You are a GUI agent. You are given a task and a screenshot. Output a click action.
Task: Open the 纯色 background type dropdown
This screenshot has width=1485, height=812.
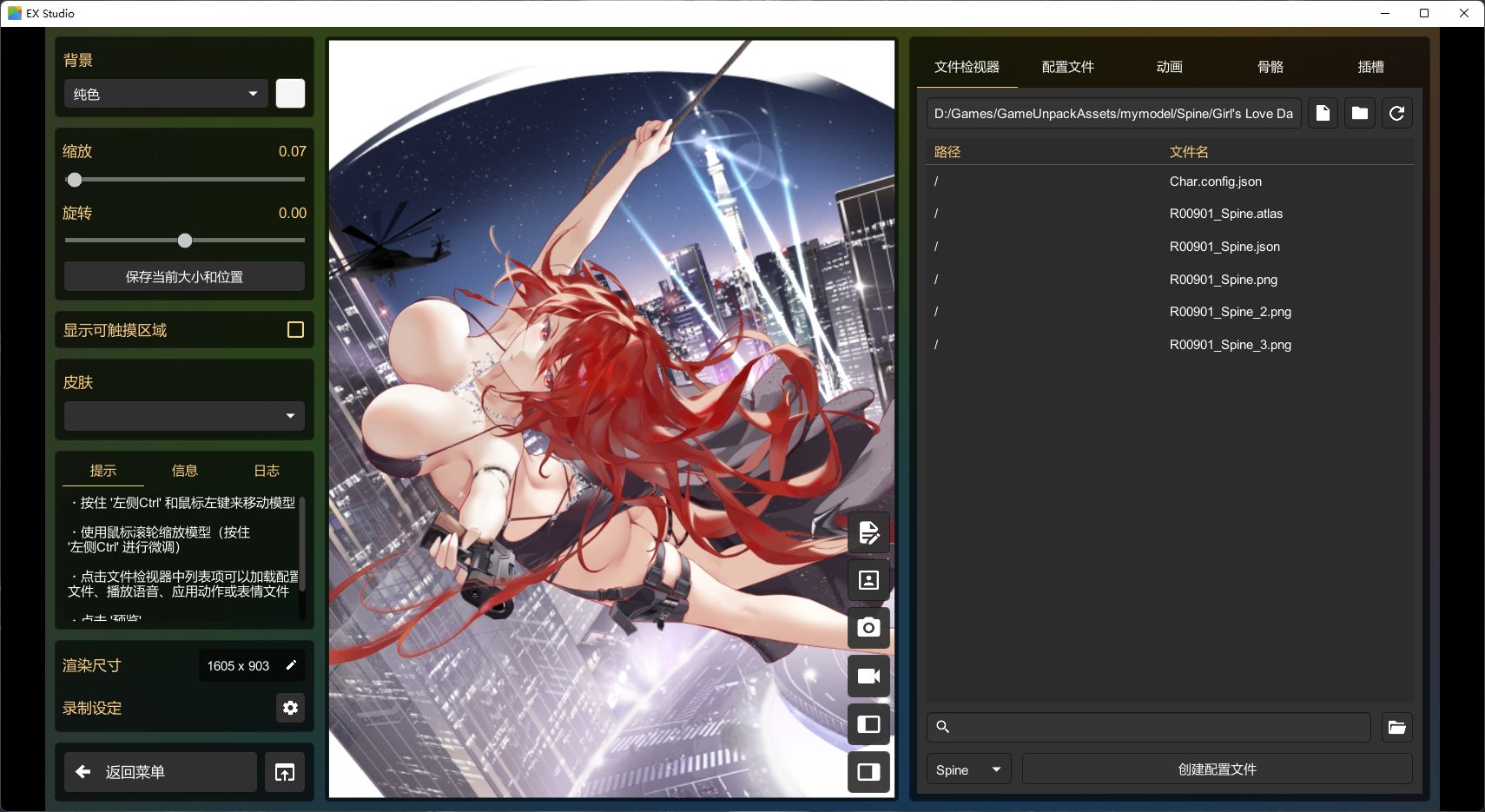(x=166, y=94)
